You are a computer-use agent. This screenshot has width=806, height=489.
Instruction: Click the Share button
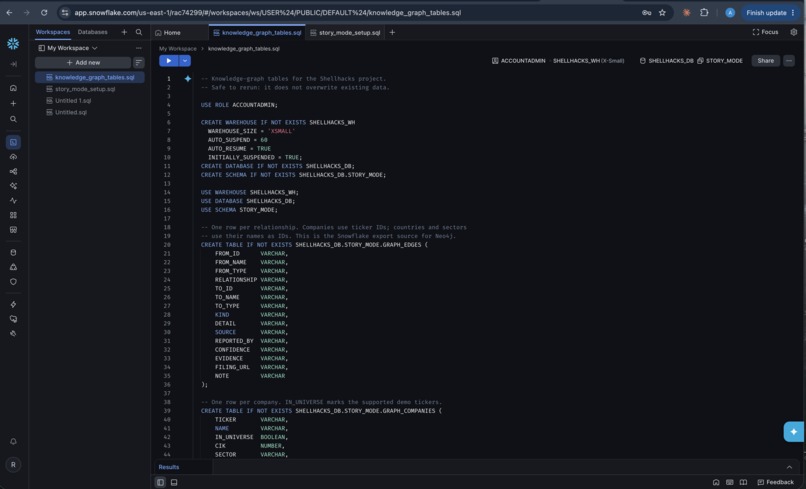tap(765, 61)
